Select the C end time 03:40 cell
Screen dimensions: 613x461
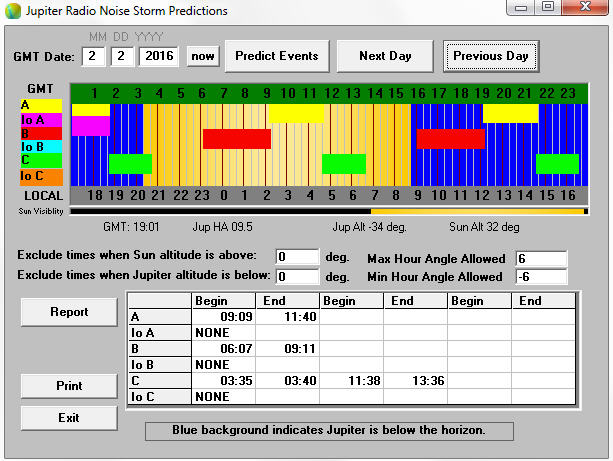pos(288,381)
